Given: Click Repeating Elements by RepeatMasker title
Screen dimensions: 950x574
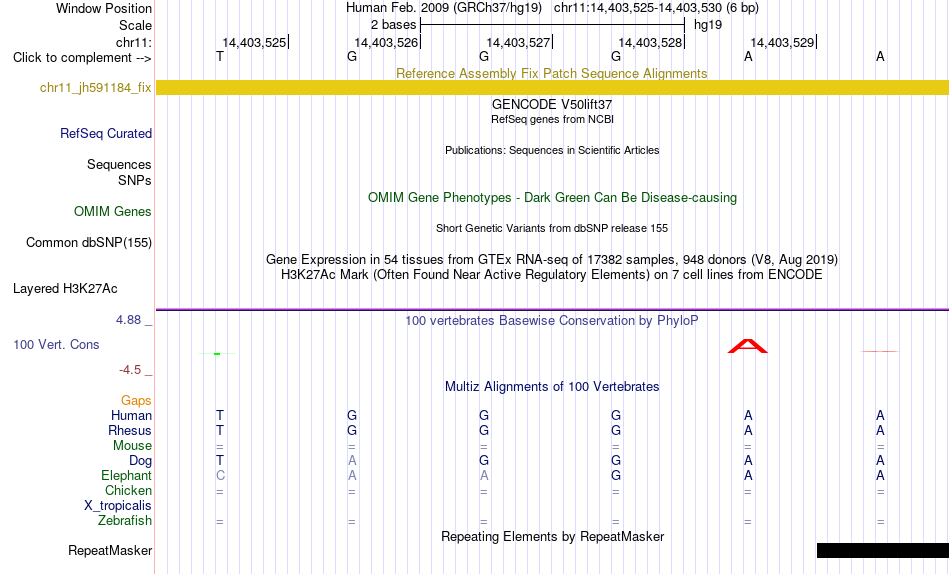Looking at the screenshot, I should (552, 536).
